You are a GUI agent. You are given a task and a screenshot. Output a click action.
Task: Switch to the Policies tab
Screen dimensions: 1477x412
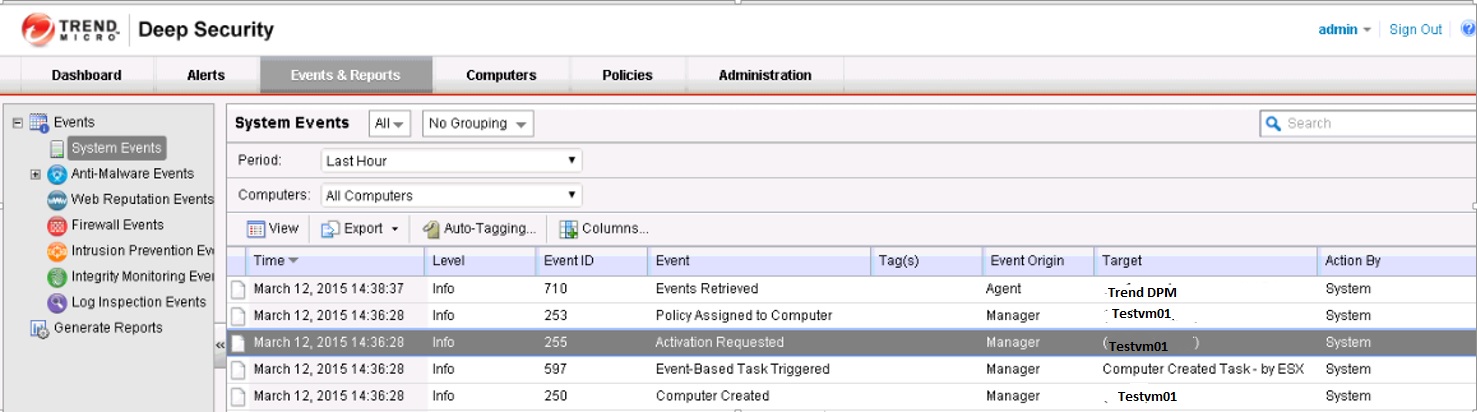coord(627,75)
